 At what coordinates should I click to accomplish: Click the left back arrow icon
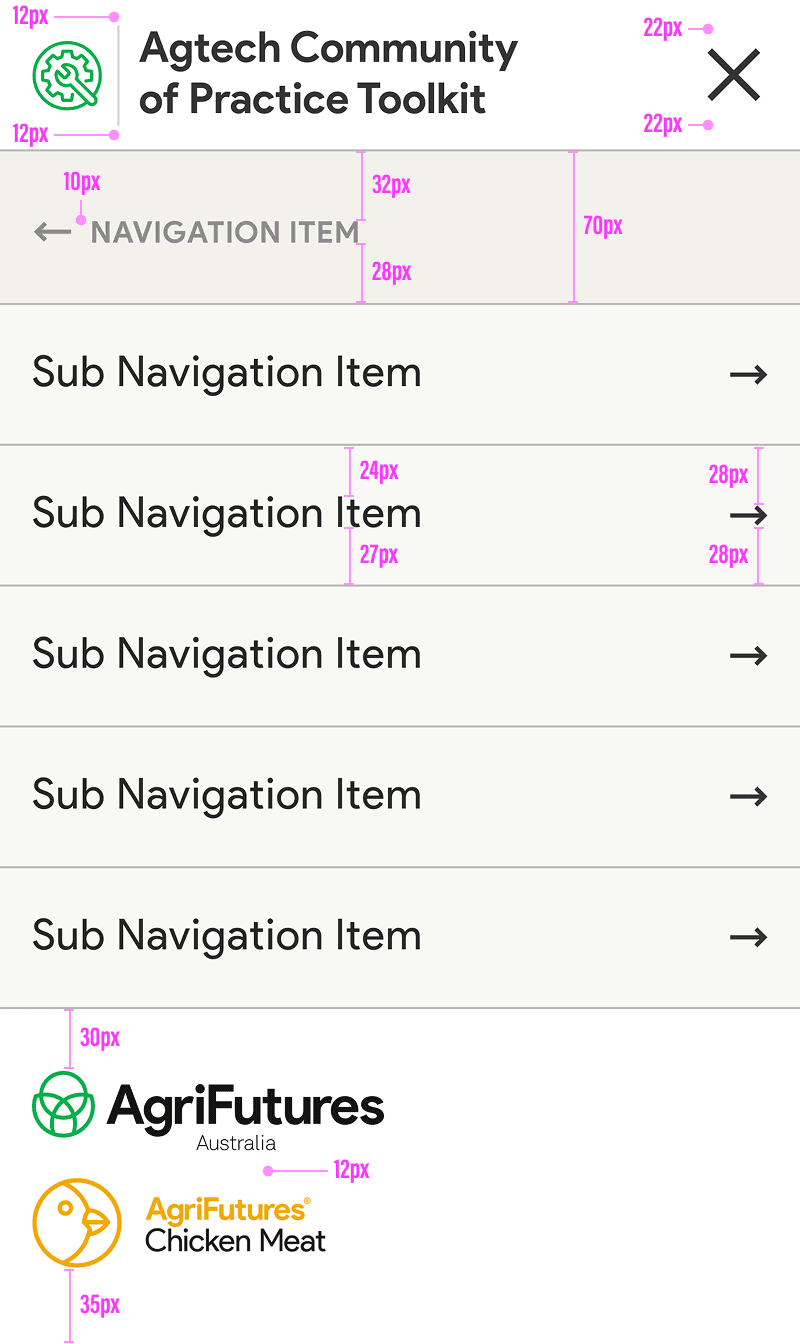pos(52,233)
